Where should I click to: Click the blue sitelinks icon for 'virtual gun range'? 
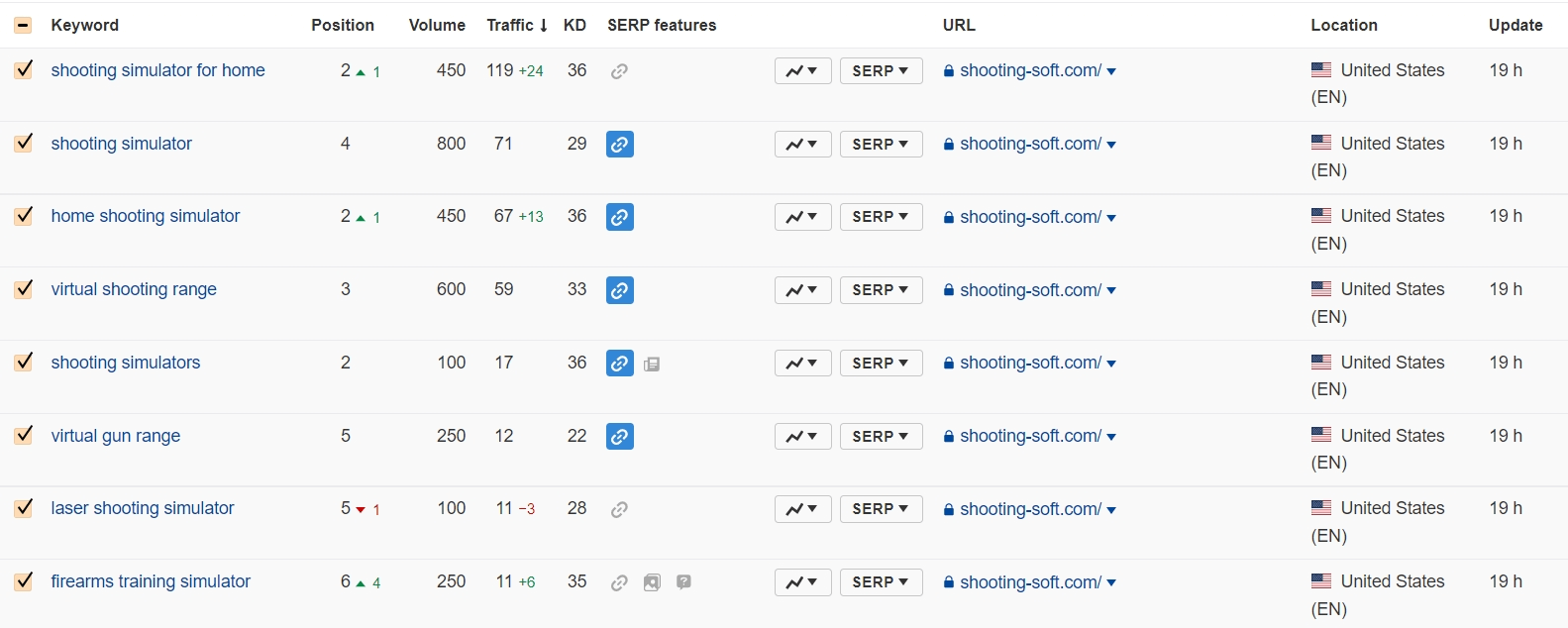[619, 437]
